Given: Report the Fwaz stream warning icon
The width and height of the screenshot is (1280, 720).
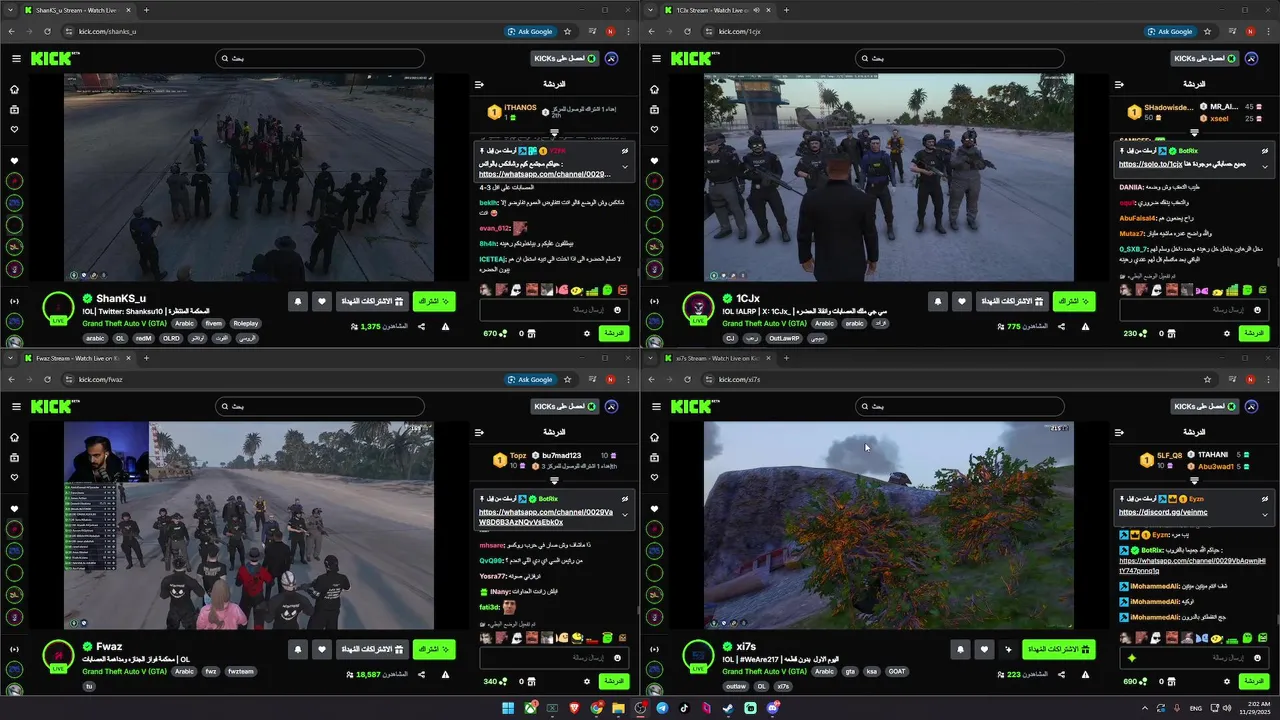Looking at the screenshot, I should click(x=445, y=675).
